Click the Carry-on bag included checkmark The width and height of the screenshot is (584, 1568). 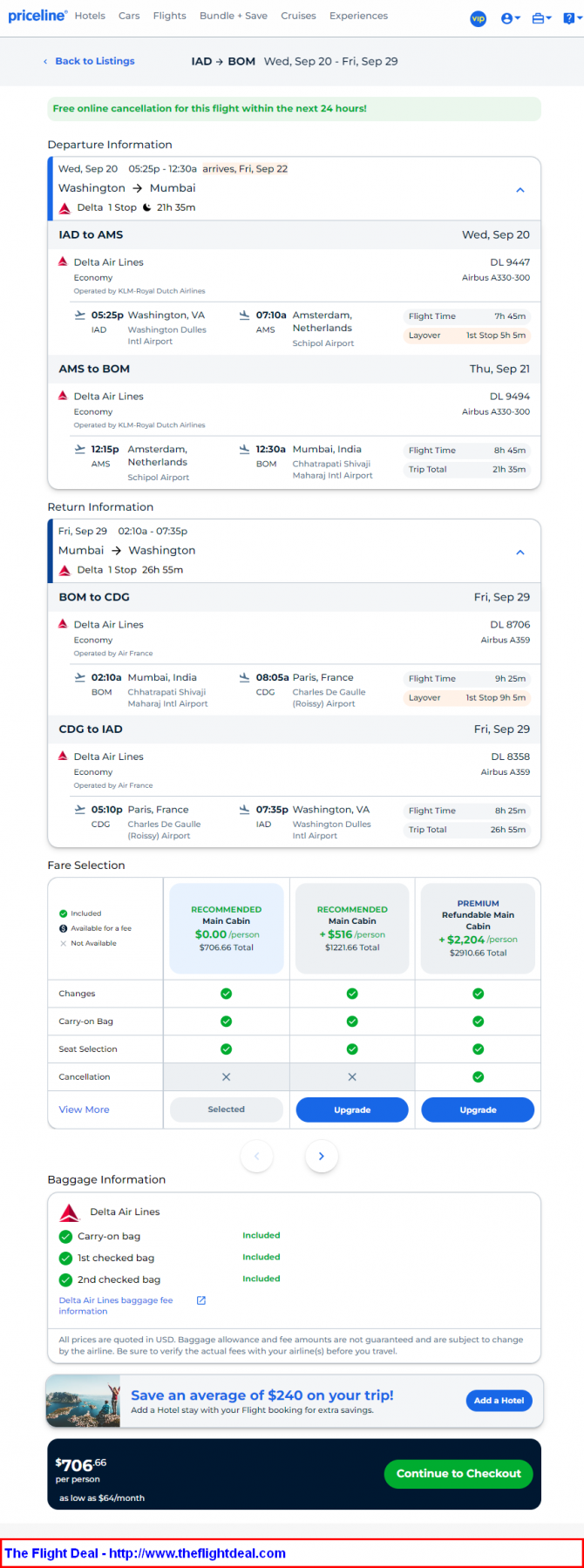[65, 1236]
